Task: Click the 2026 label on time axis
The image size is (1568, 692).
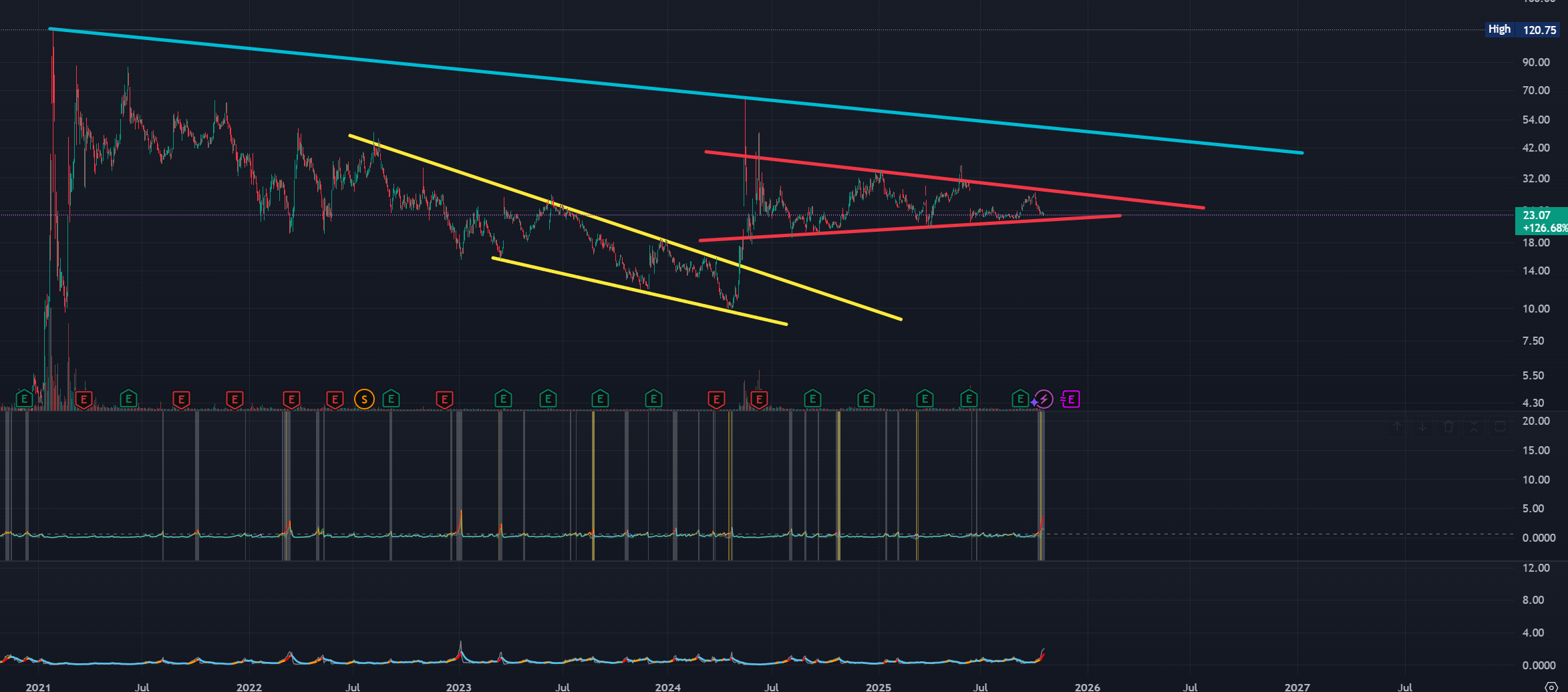Action: click(1088, 687)
